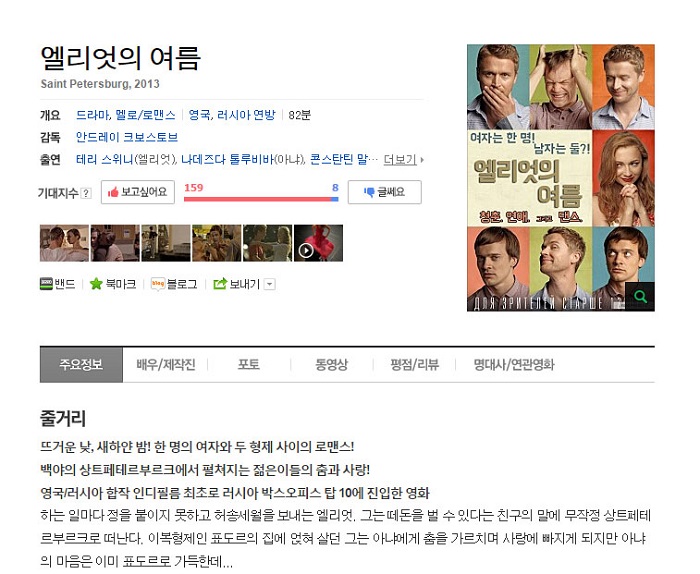Vote 글쎄요 with the thumbs down button
This screenshot has height=574, width=700.
pyautogui.click(x=384, y=192)
